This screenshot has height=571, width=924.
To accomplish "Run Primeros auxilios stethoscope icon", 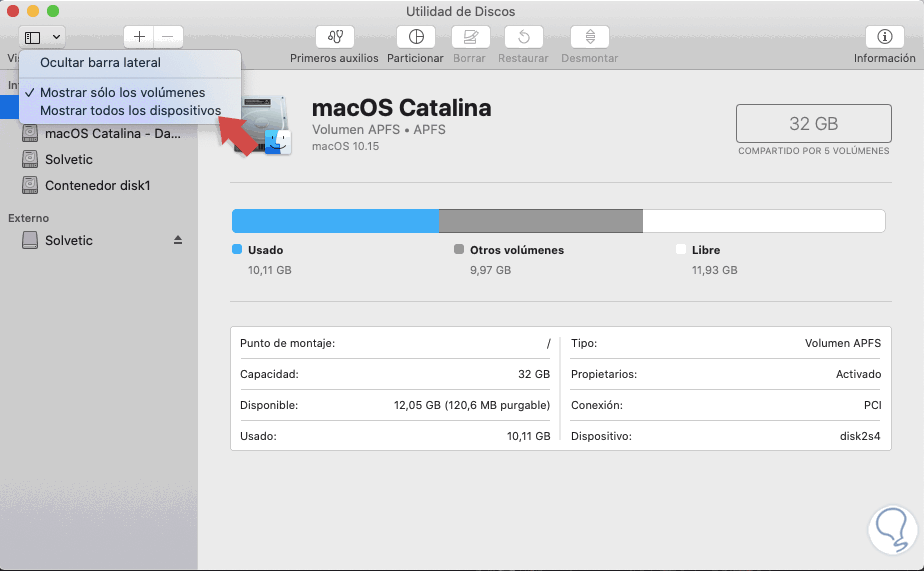I will click(x=335, y=37).
